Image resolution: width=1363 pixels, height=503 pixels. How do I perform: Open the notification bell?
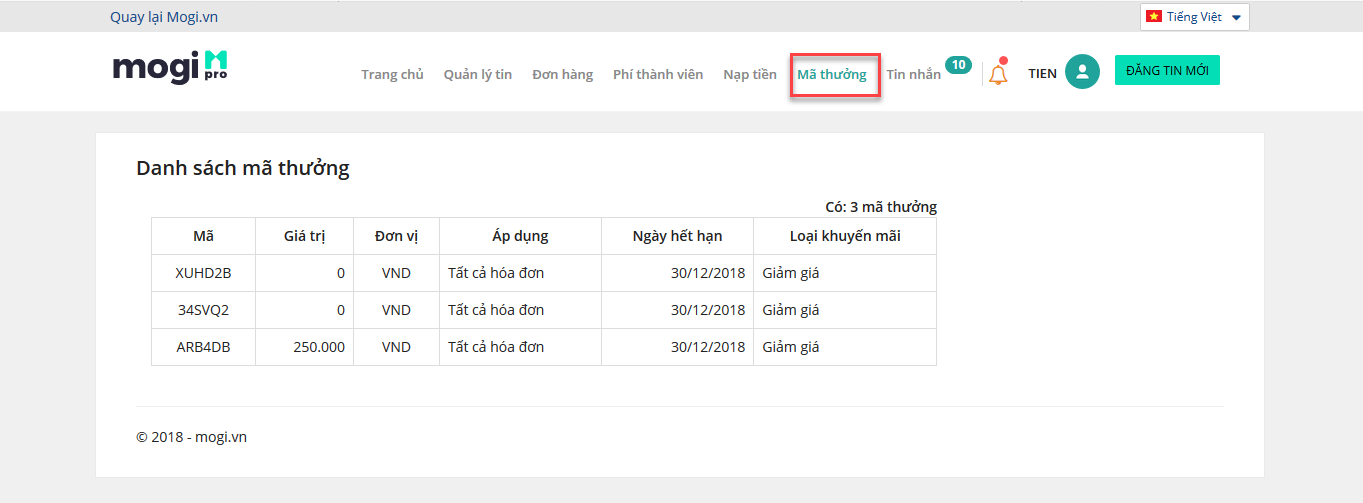point(997,73)
